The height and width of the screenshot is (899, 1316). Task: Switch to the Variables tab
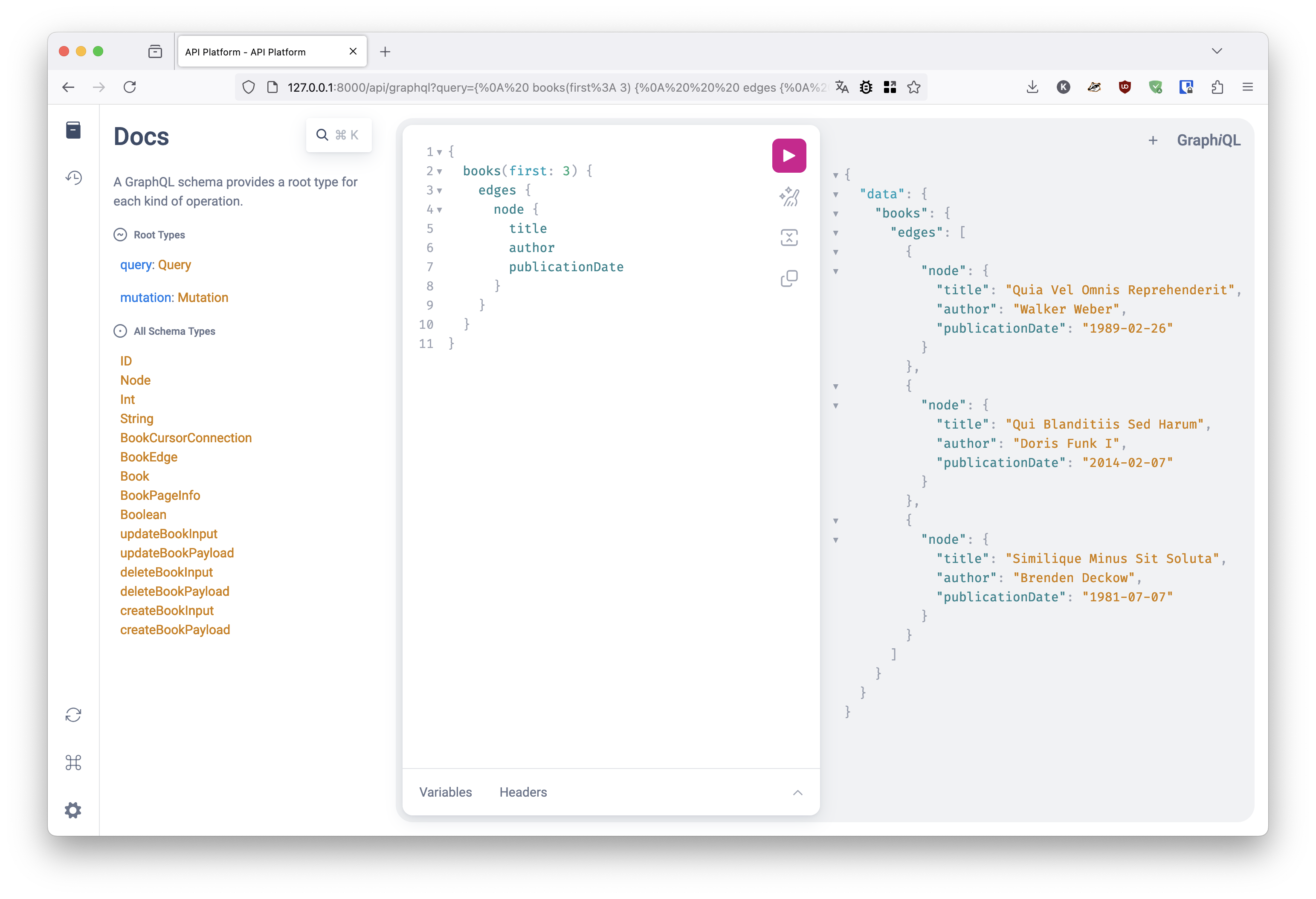[x=445, y=792]
